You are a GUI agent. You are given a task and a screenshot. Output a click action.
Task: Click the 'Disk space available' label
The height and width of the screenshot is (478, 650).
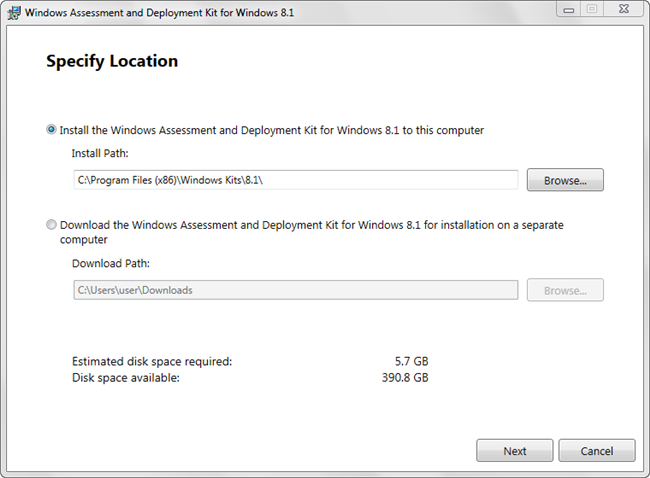click(x=126, y=378)
